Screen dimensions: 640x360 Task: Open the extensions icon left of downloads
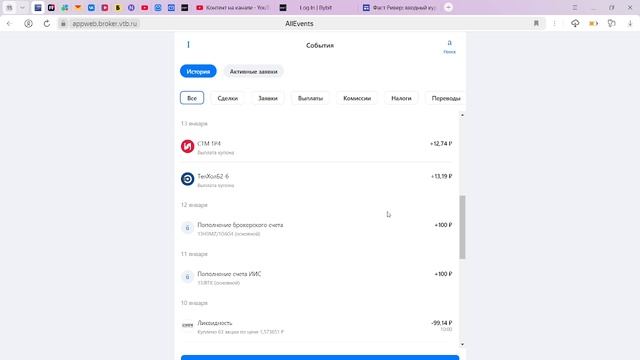pos(611,24)
